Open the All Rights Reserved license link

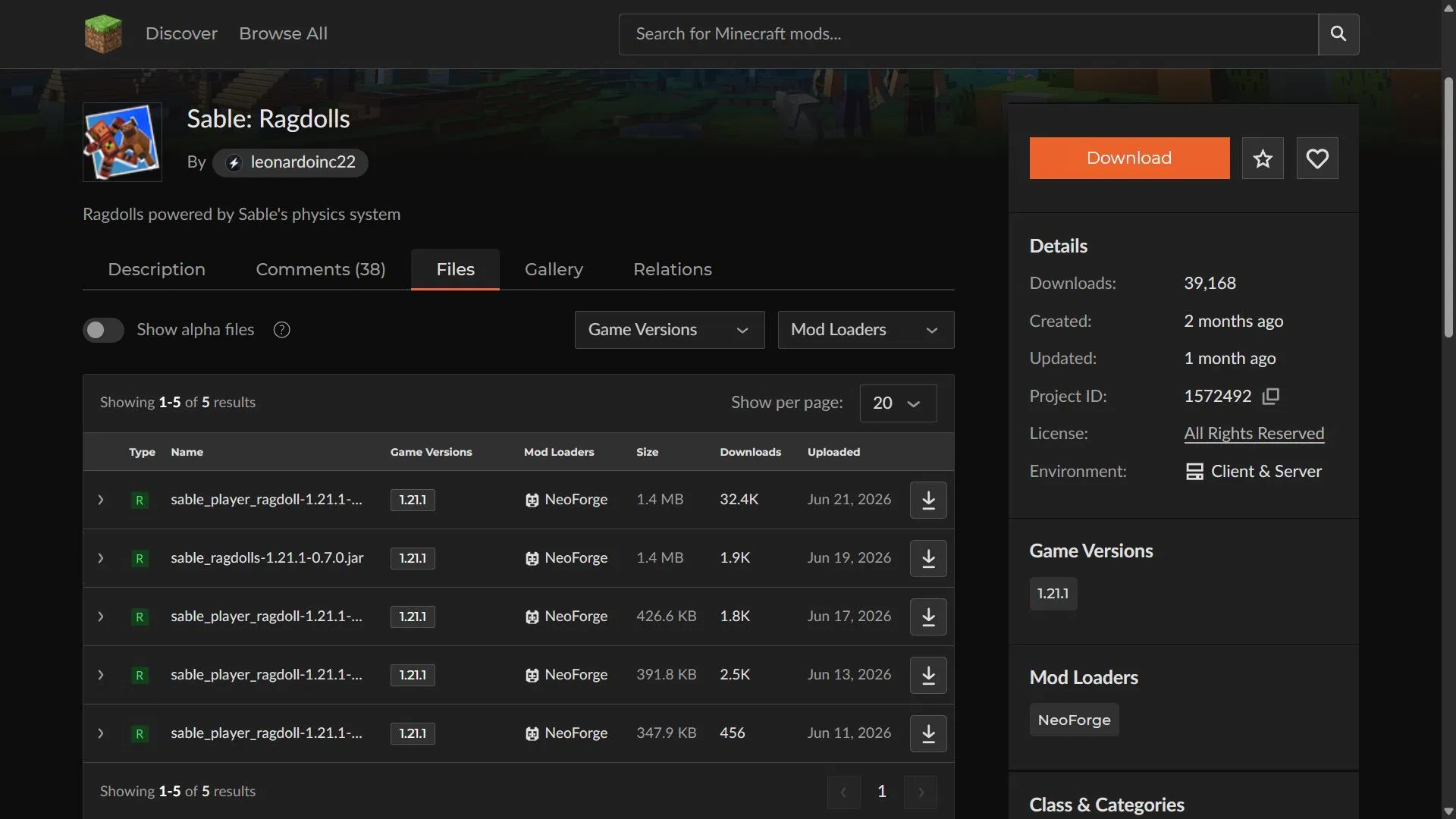pos(1254,434)
